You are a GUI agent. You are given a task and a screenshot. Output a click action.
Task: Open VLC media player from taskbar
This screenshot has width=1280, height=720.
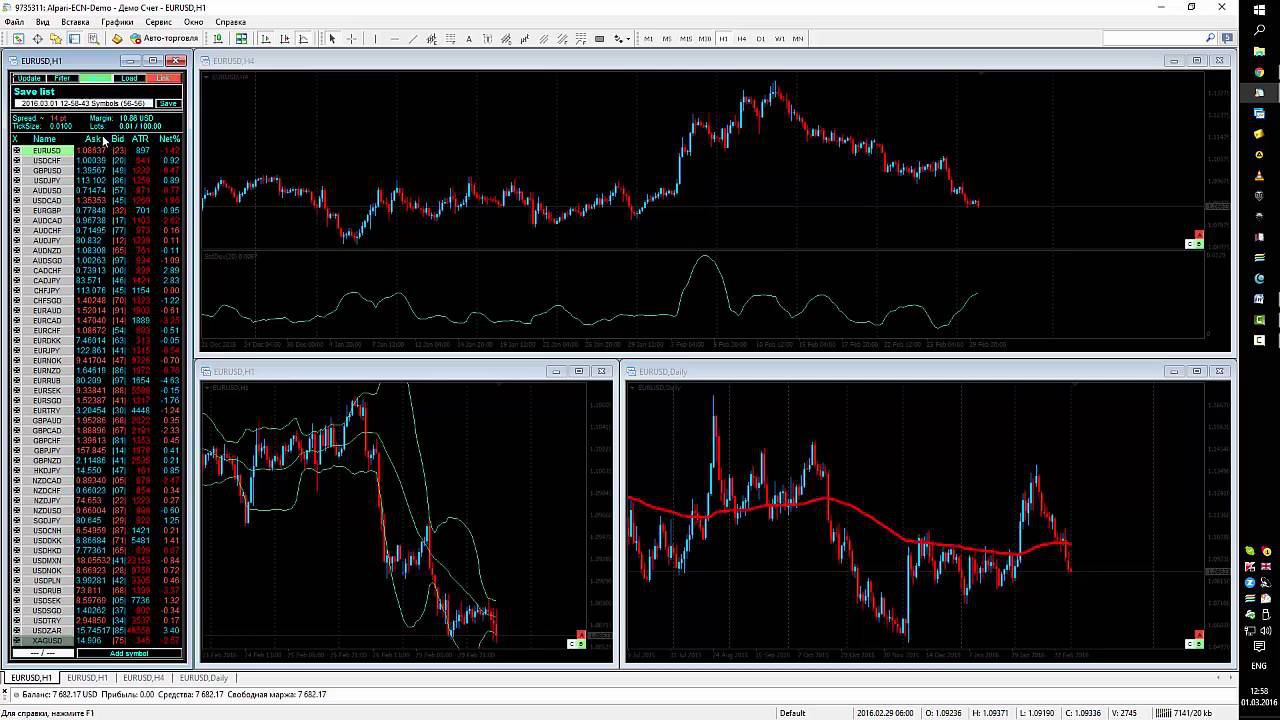1259,176
